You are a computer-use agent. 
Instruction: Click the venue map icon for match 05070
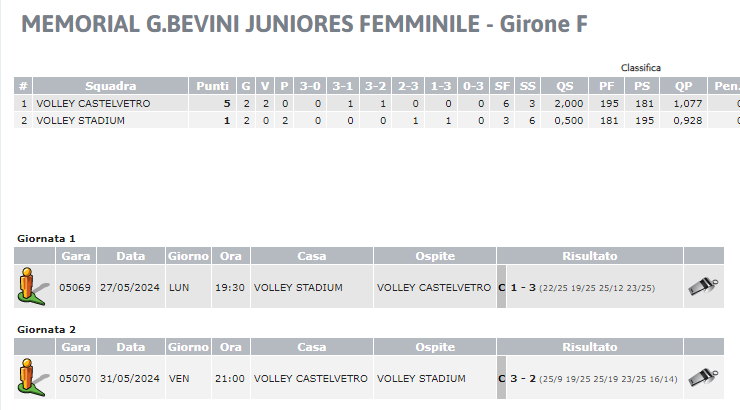point(33,377)
